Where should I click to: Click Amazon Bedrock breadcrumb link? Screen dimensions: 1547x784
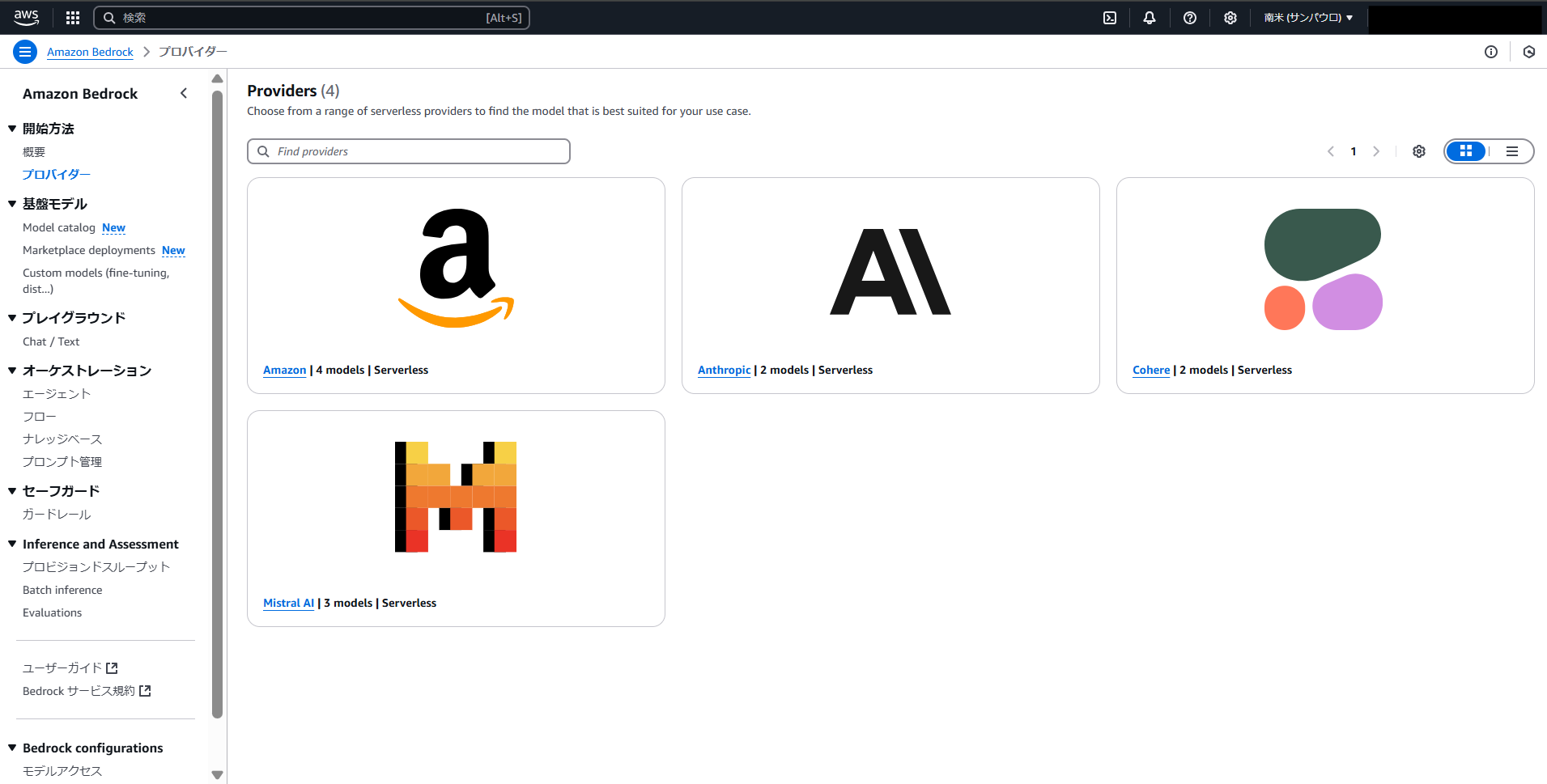pyautogui.click(x=90, y=52)
